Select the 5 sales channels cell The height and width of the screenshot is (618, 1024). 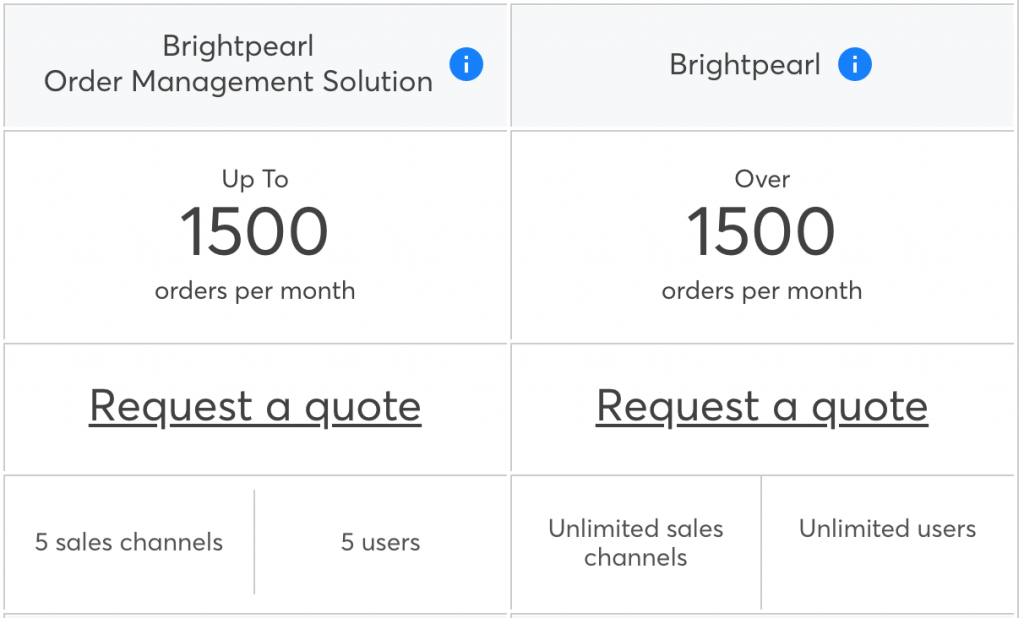(x=126, y=542)
